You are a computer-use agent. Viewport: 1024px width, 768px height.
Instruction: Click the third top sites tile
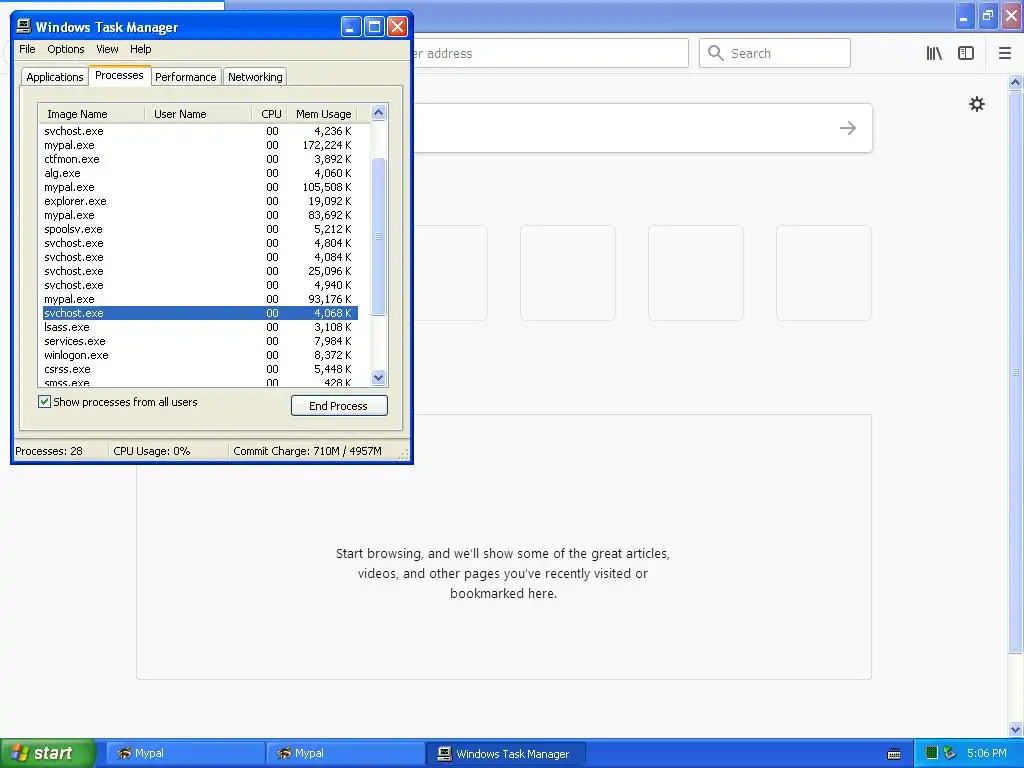[696, 273]
